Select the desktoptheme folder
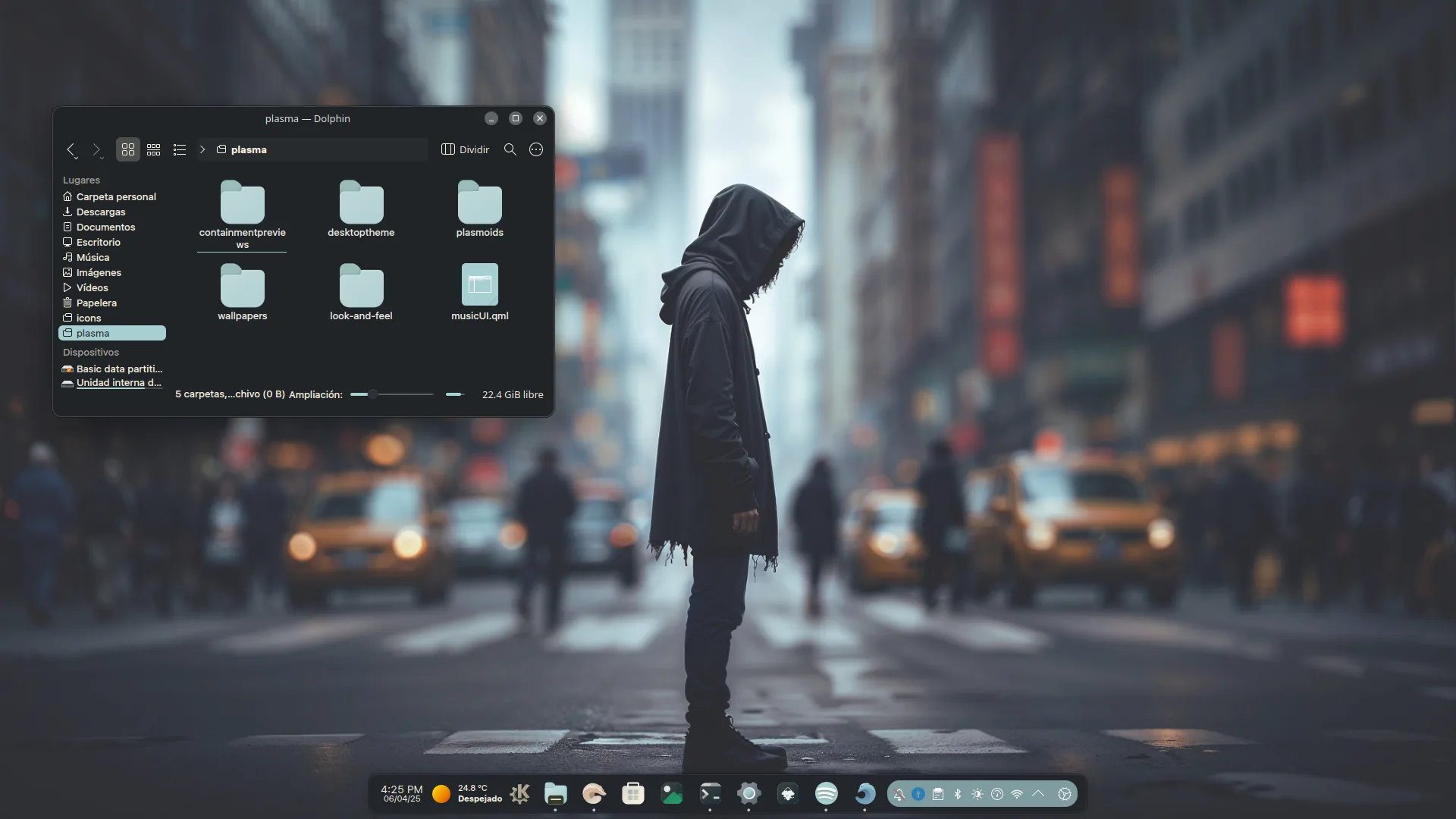Screen dimensions: 1456x819 coord(361,209)
